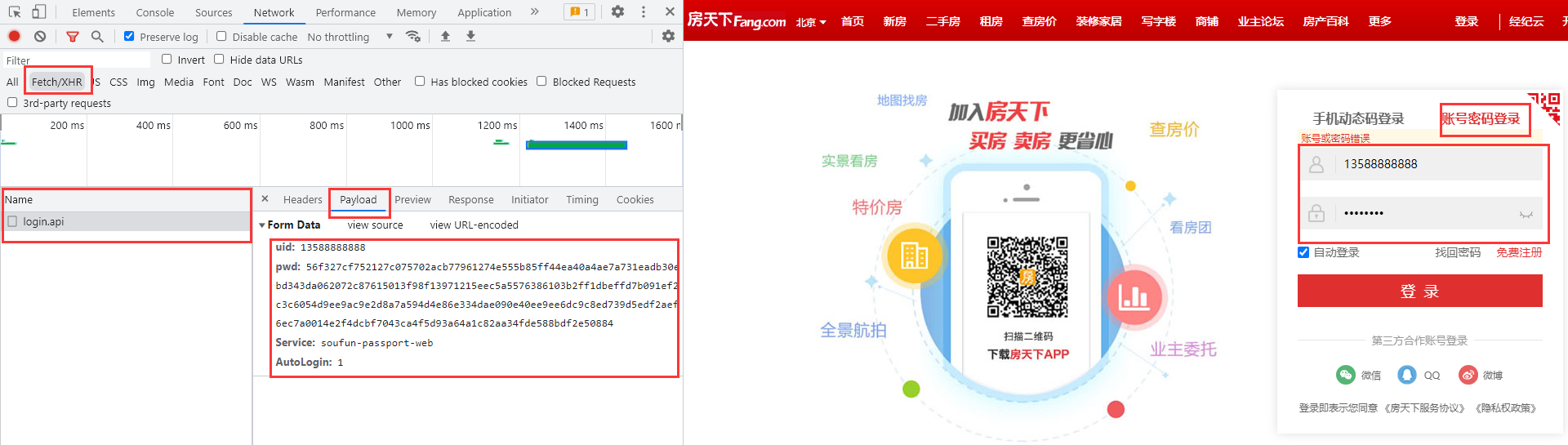Viewport: 1568px width, 445px height.
Task: Toggle the device toolbar icon
Action: pyautogui.click(x=38, y=11)
